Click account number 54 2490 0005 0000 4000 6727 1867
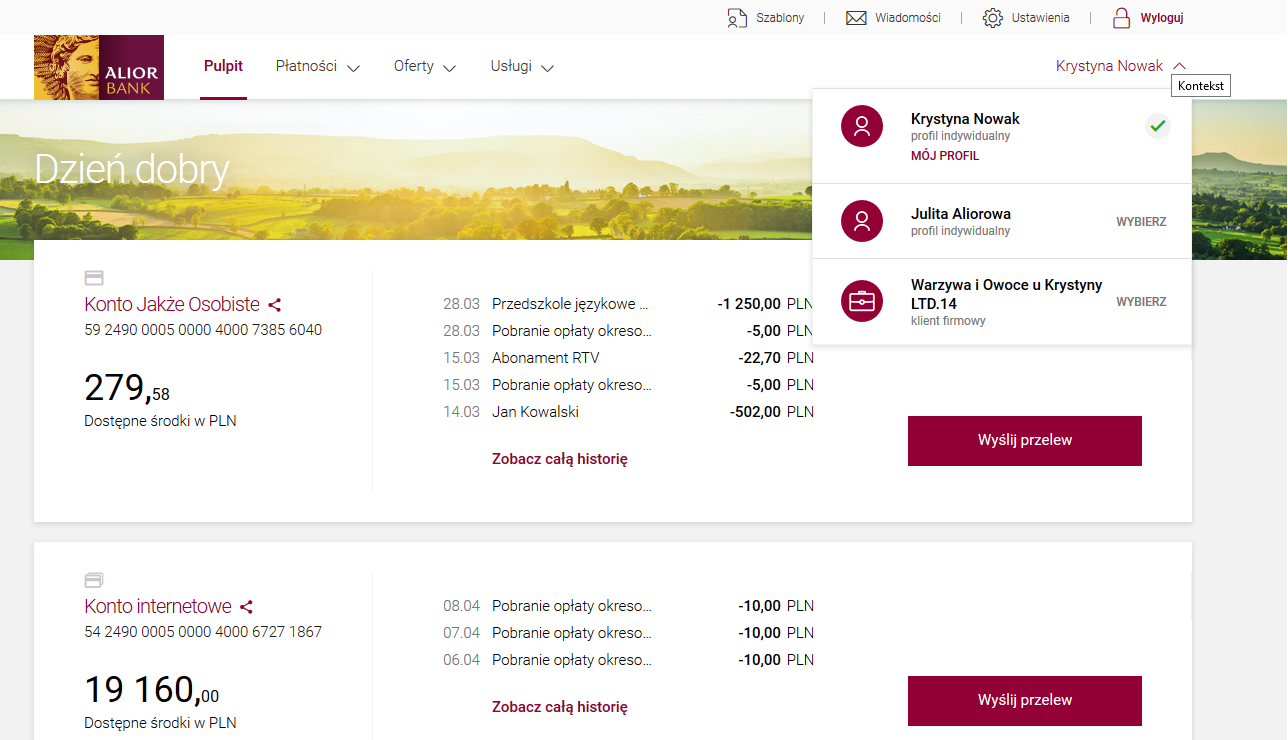 click(x=203, y=632)
